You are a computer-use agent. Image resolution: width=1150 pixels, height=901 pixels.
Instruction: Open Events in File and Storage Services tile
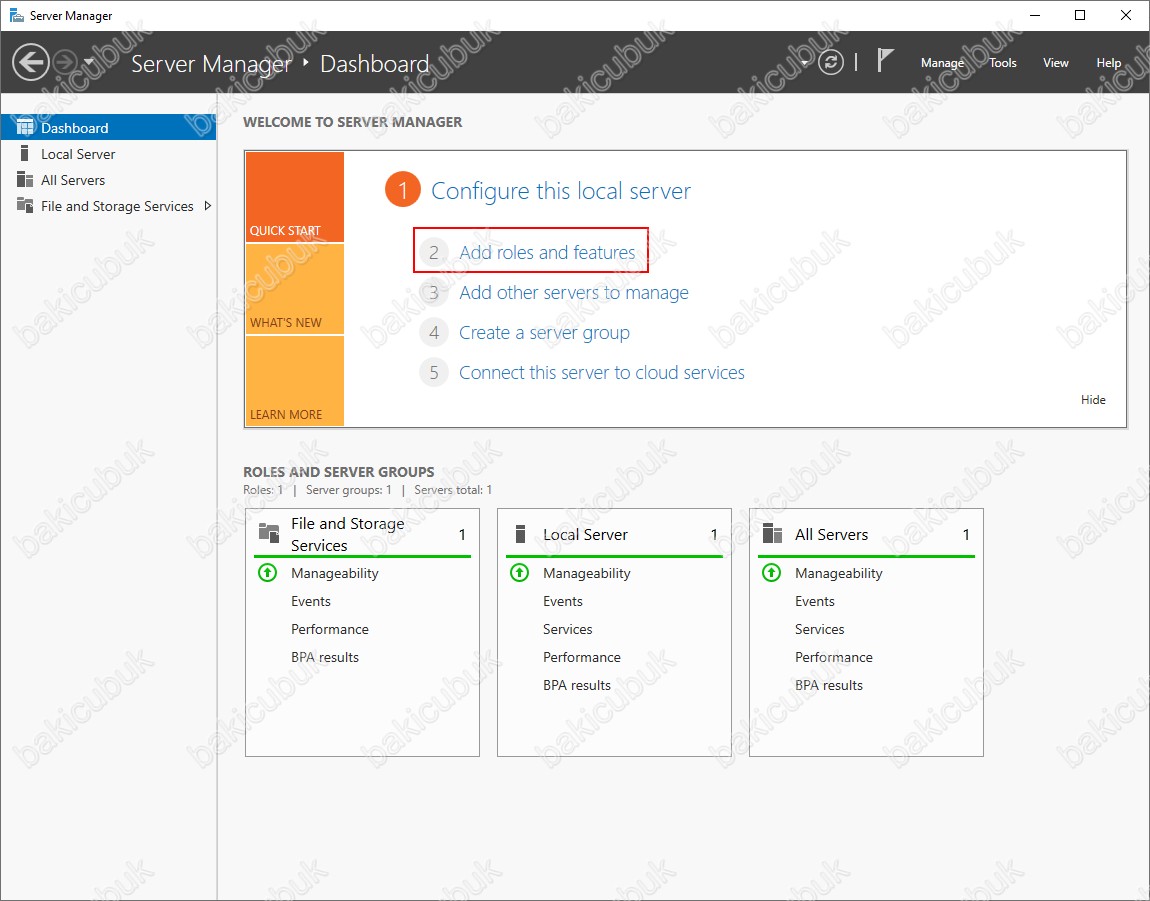311,601
